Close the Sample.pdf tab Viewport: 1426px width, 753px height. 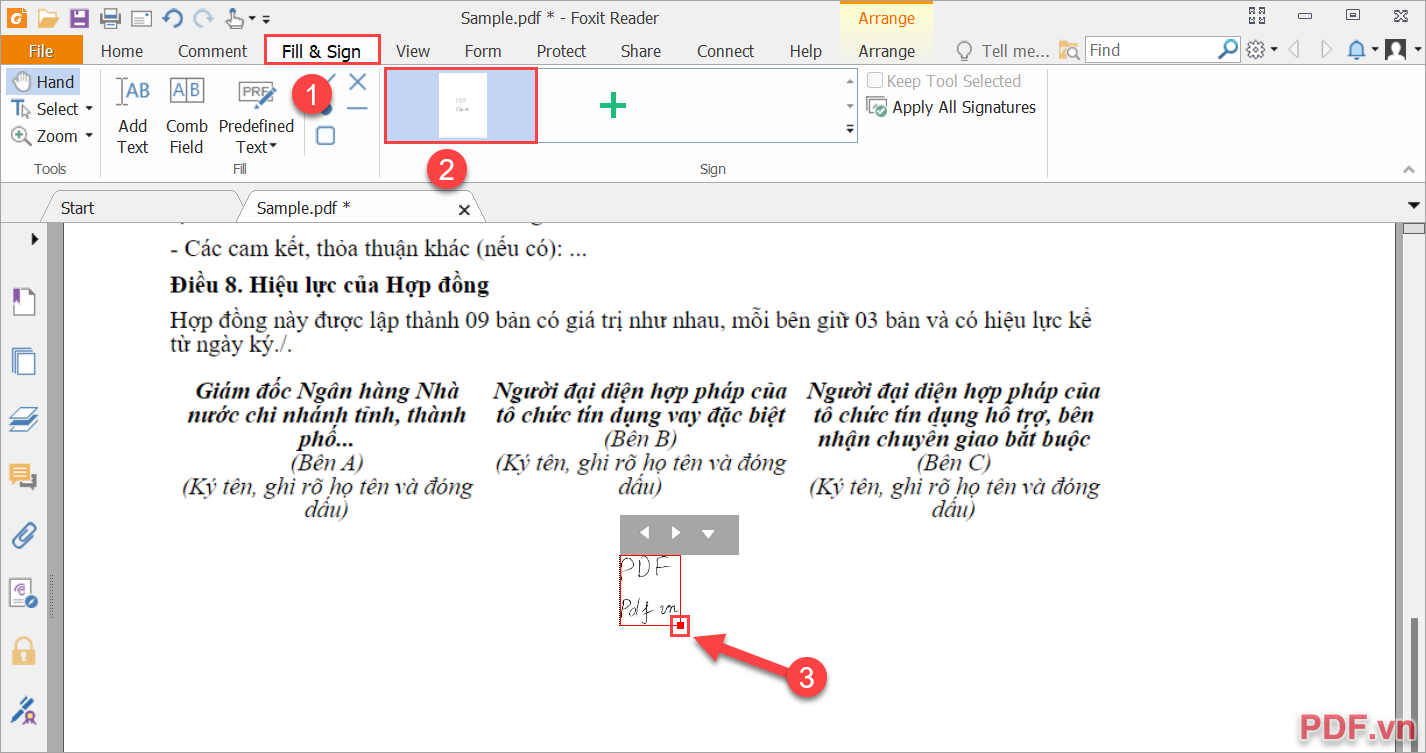point(464,210)
